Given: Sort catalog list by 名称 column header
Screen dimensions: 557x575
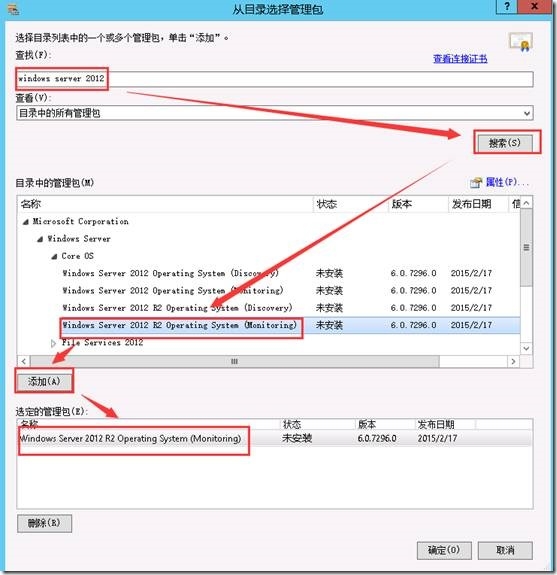Looking at the screenshot, I should (165, 204).
